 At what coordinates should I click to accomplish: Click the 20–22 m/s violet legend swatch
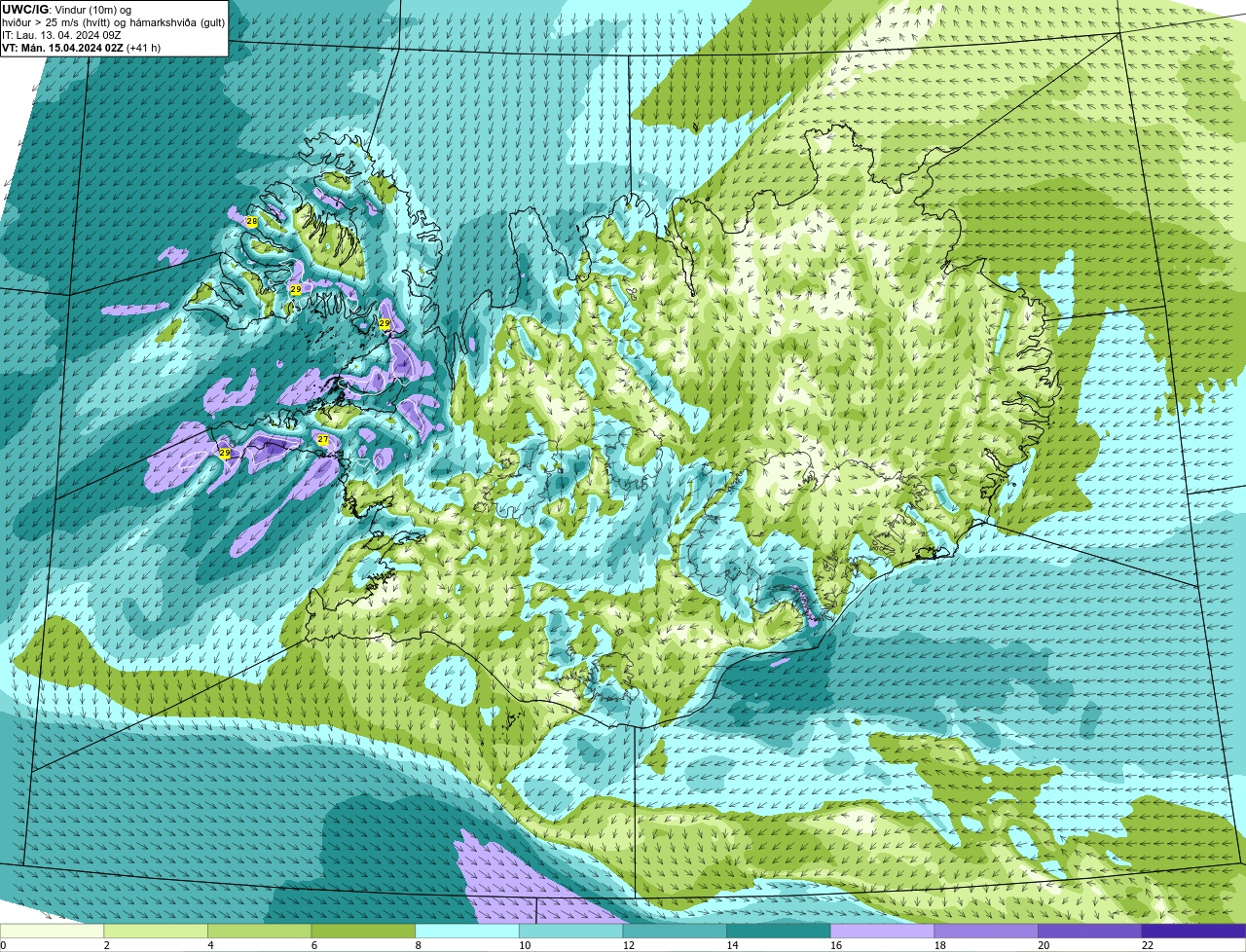pos(1090,932)
